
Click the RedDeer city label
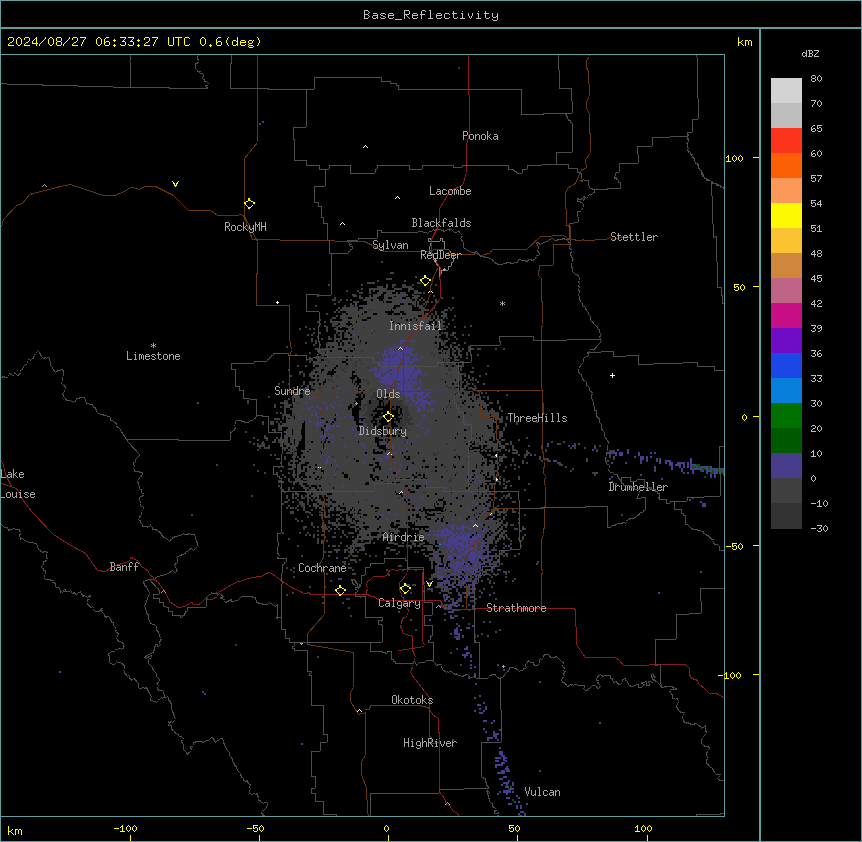tap(440, 255)
